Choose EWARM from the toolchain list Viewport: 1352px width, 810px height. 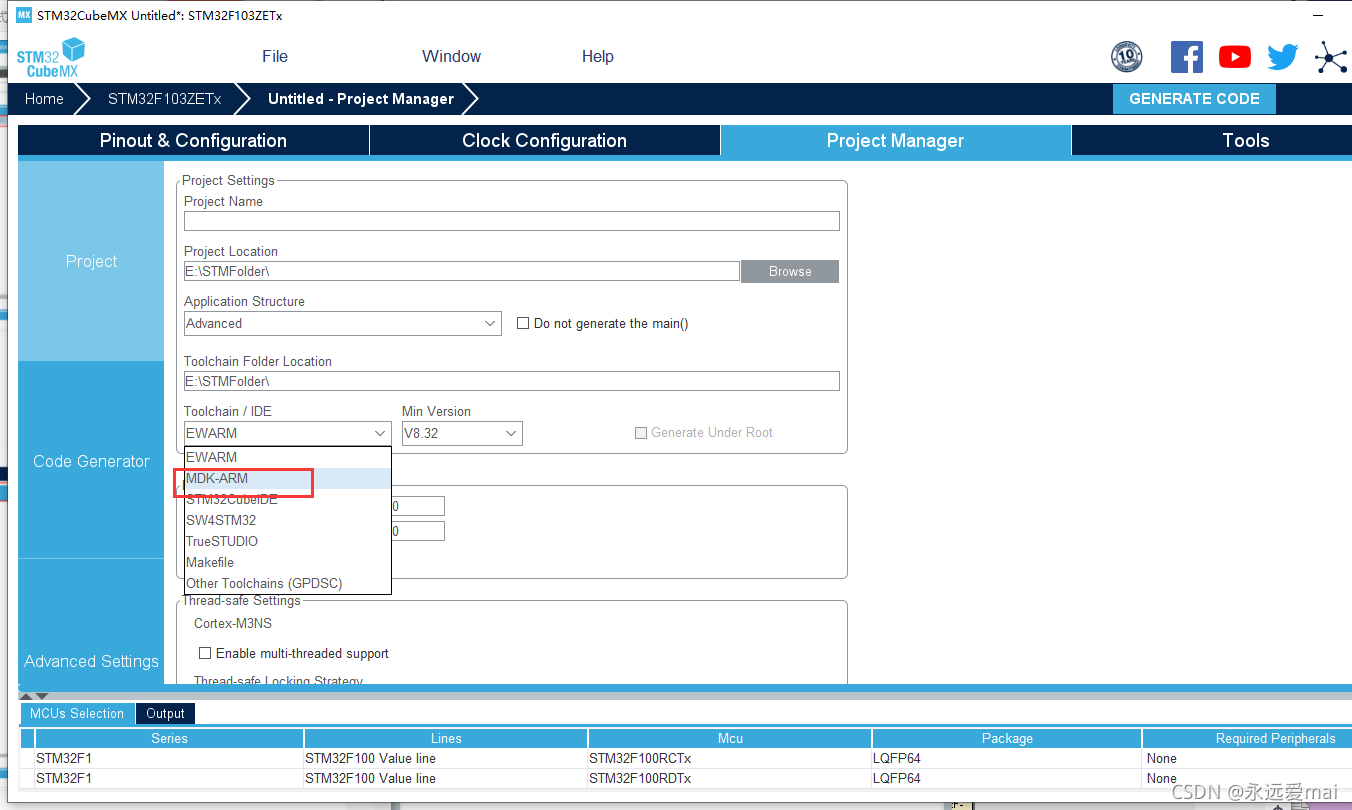click(288, 457)
